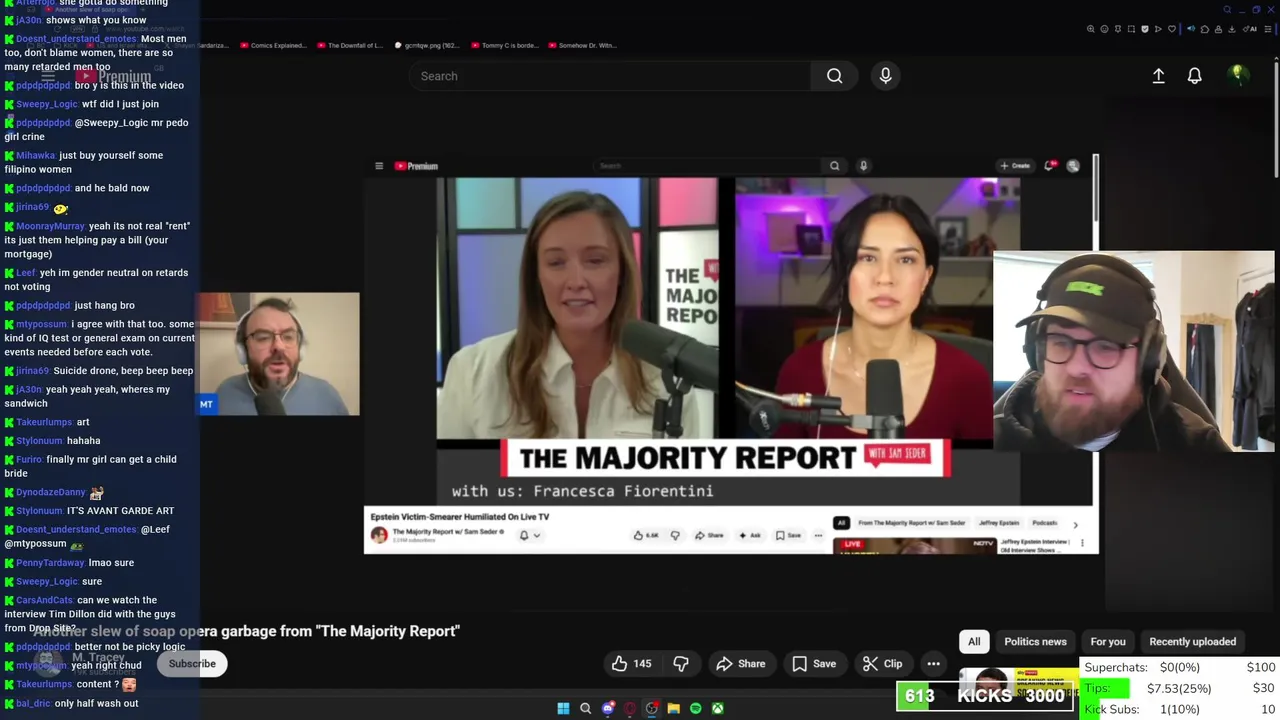Image resolution: width=1280 pixels, height=720 pixels.
Task: Expand inner video's subscription bell dropdown
Action: click(530, 535)
